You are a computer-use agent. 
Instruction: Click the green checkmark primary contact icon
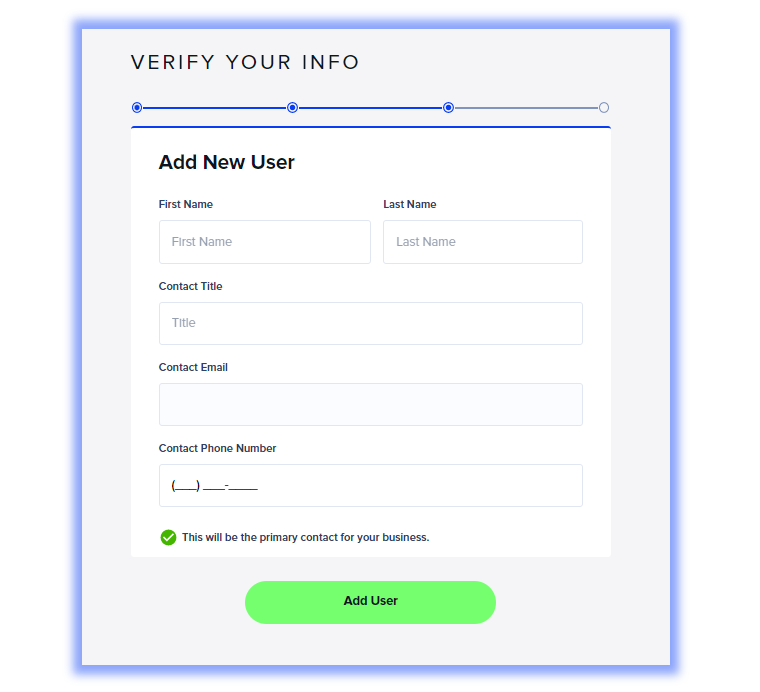click(168, 537)
